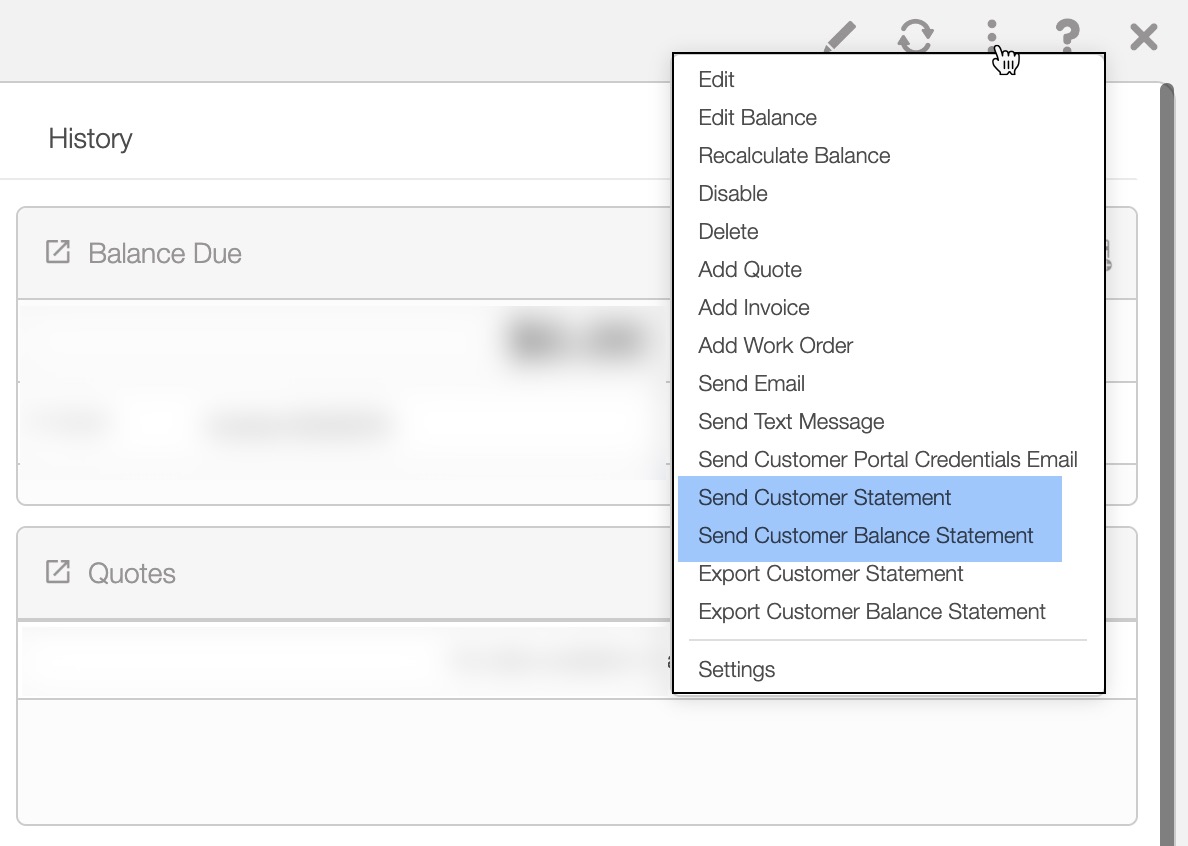Click Send Customer Statement

coord(825,498)
